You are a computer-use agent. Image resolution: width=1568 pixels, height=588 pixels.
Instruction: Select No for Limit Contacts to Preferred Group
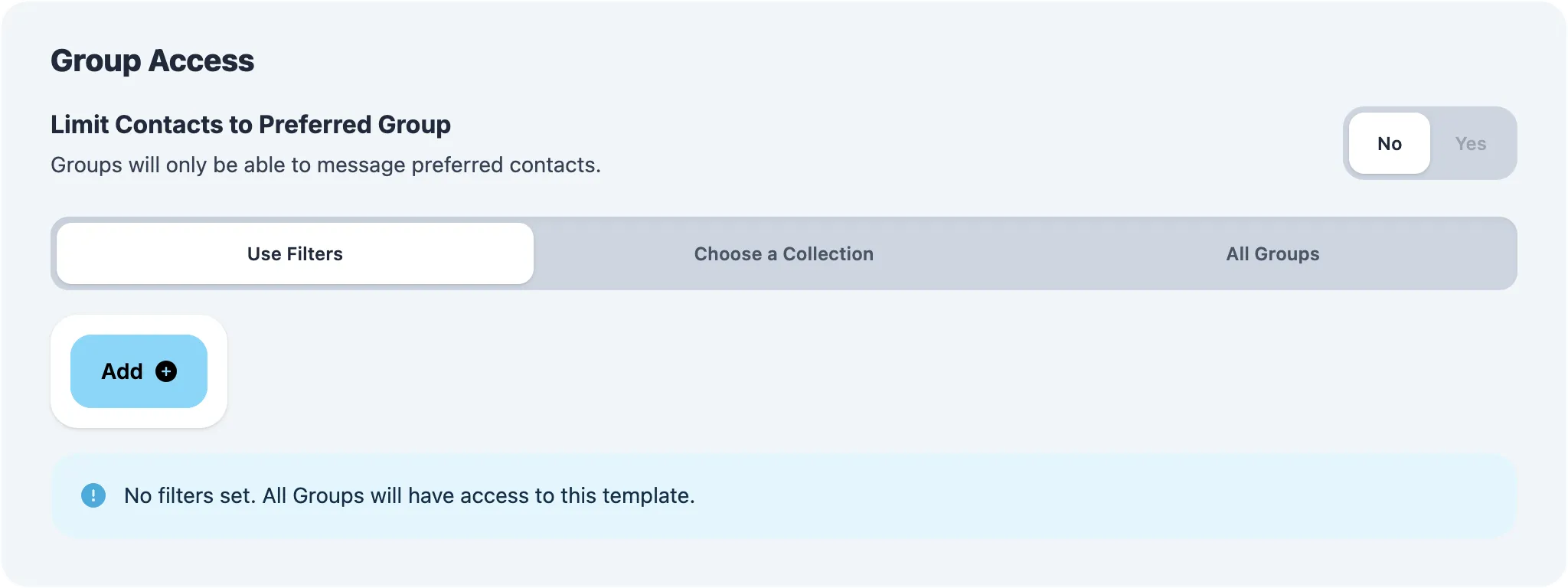click(x=1389, y=143)
